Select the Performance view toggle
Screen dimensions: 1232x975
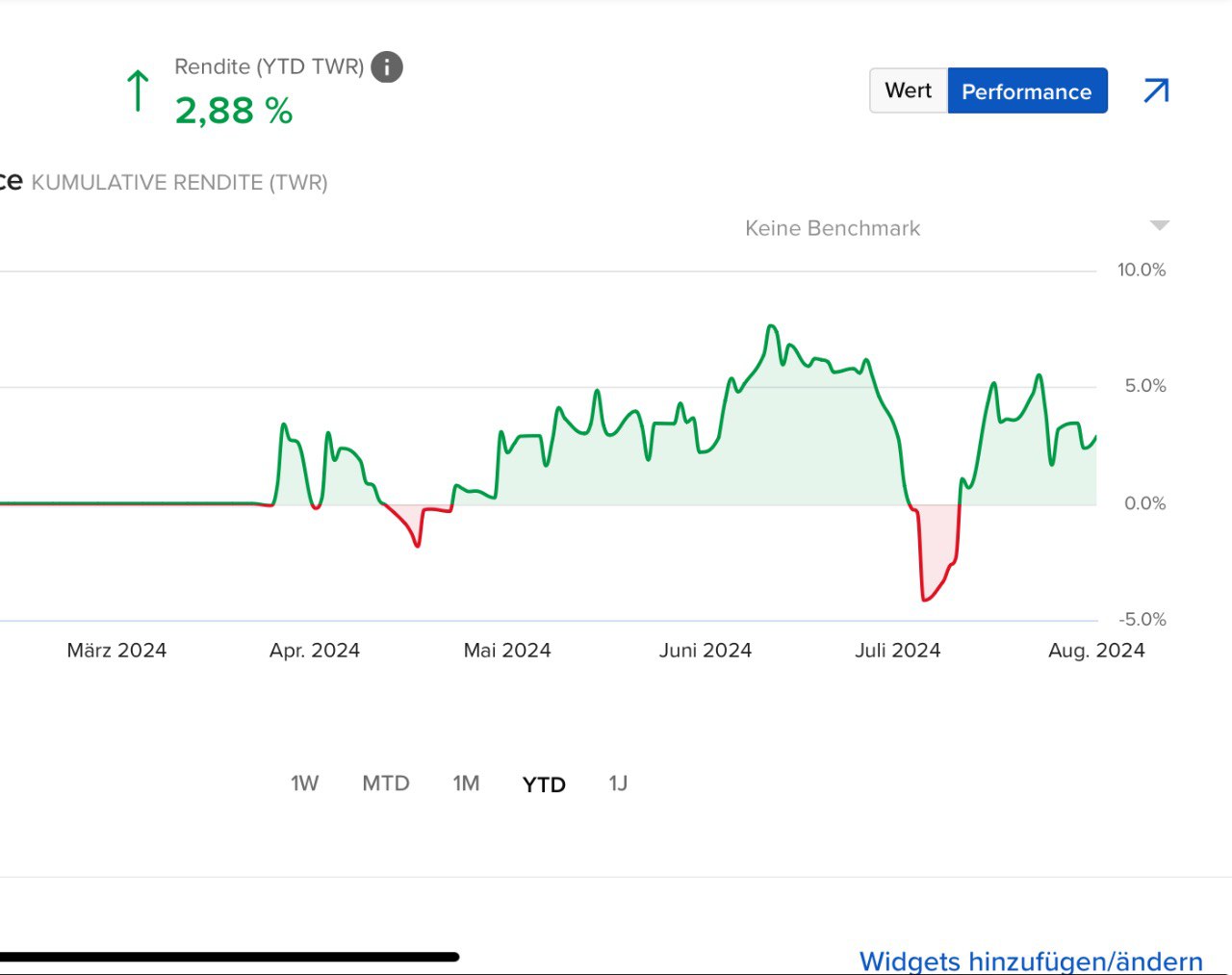pos(1026,91)
